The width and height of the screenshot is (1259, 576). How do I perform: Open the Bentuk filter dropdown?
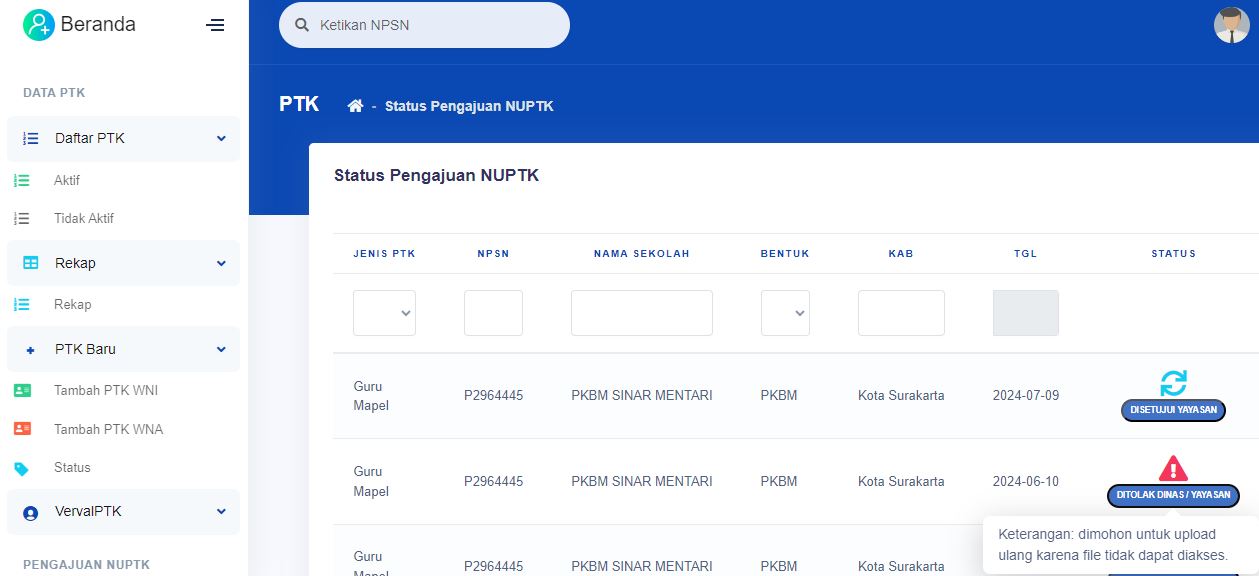785,313
